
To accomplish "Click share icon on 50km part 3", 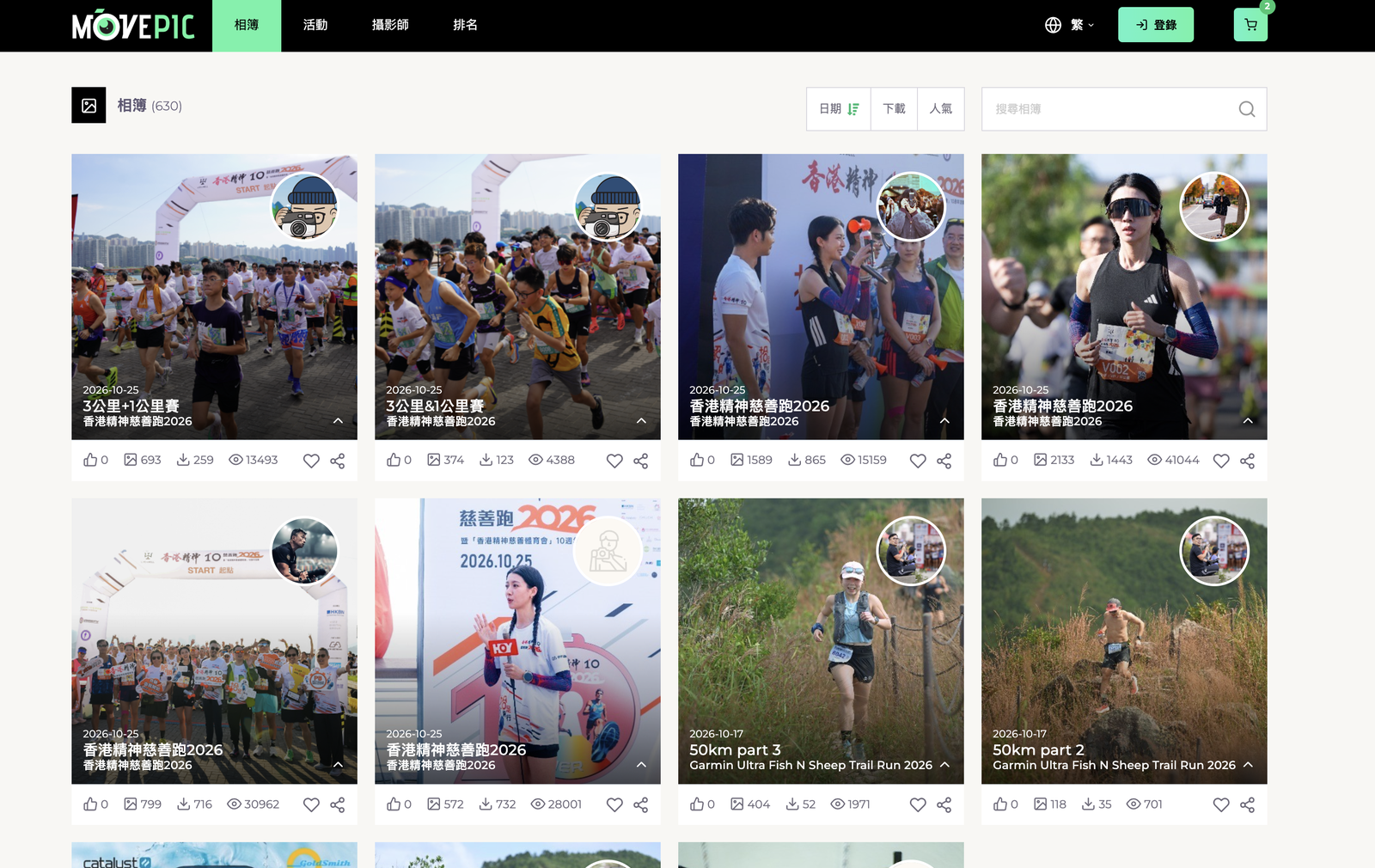I will pos(944,804).
